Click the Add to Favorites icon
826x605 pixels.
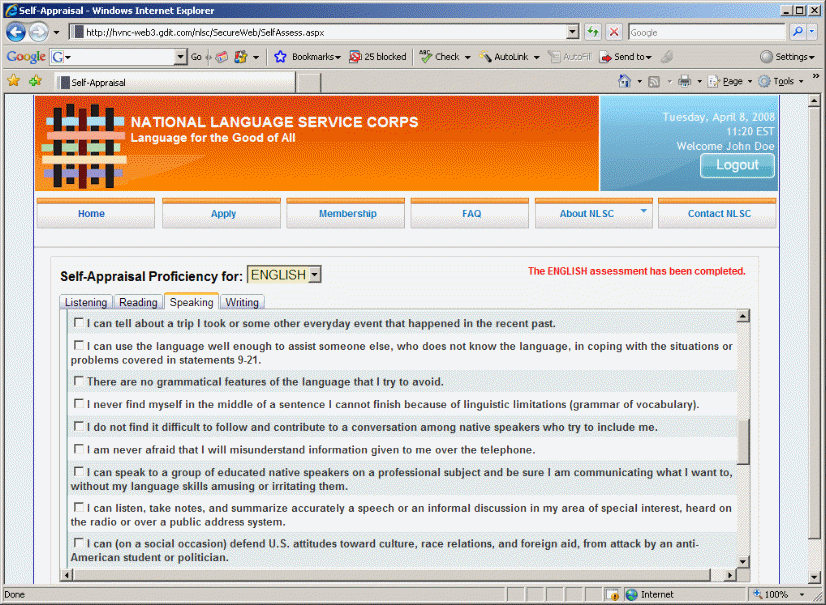[x=35, y=81]
